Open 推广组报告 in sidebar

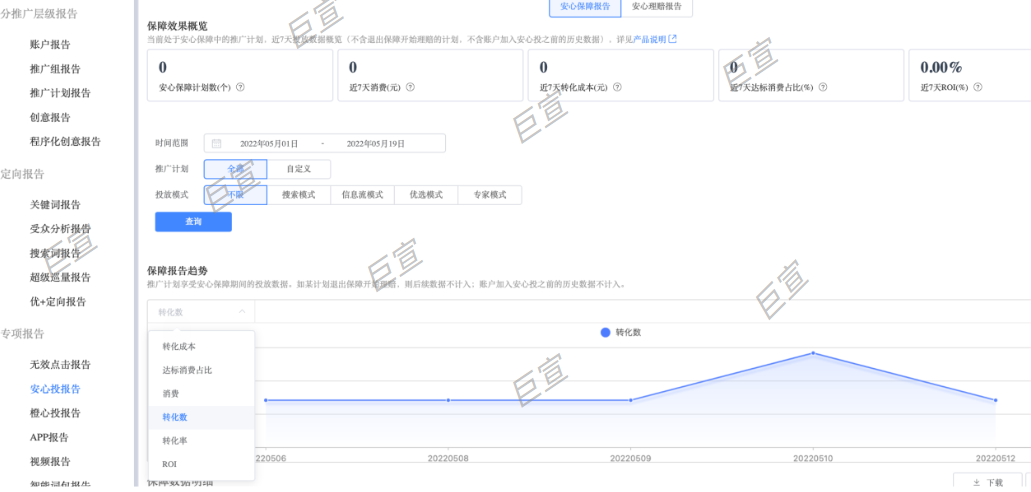coord(55,69)
